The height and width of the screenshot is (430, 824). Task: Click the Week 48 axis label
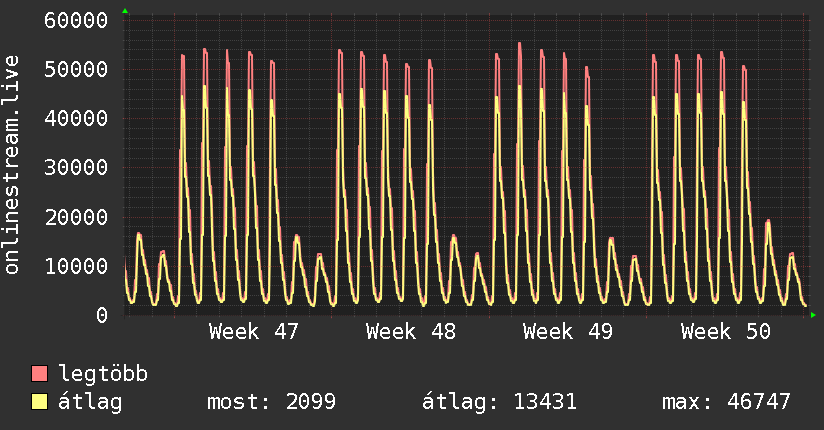(411, 332)
